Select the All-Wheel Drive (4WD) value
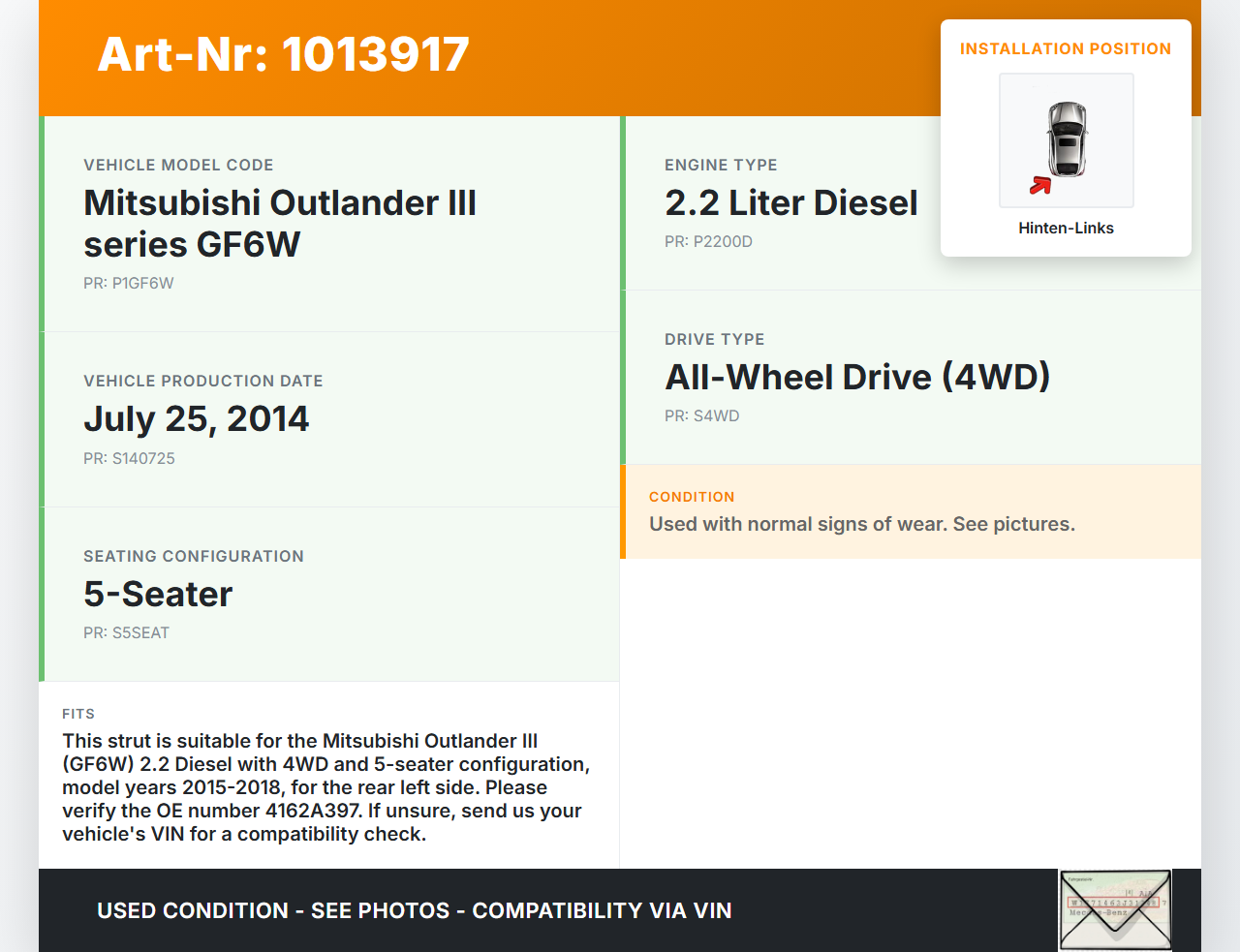Viewport: 1240px width, 952px height. (856, 378)
